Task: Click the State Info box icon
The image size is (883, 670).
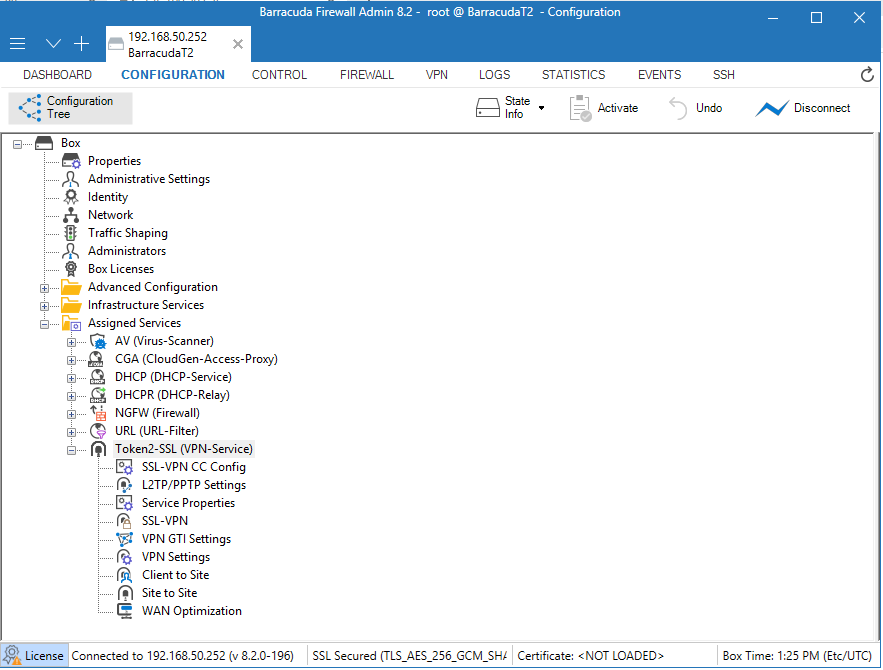Action: point(488,108)
